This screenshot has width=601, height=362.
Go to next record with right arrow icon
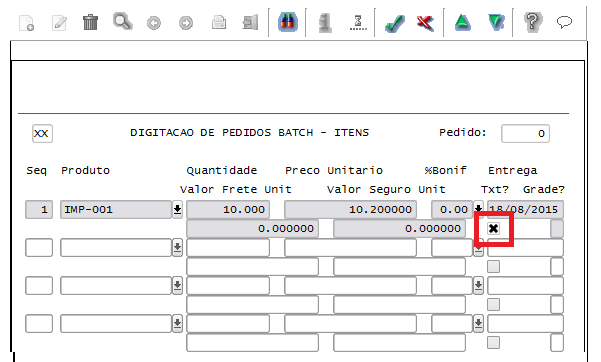[186, 23]
